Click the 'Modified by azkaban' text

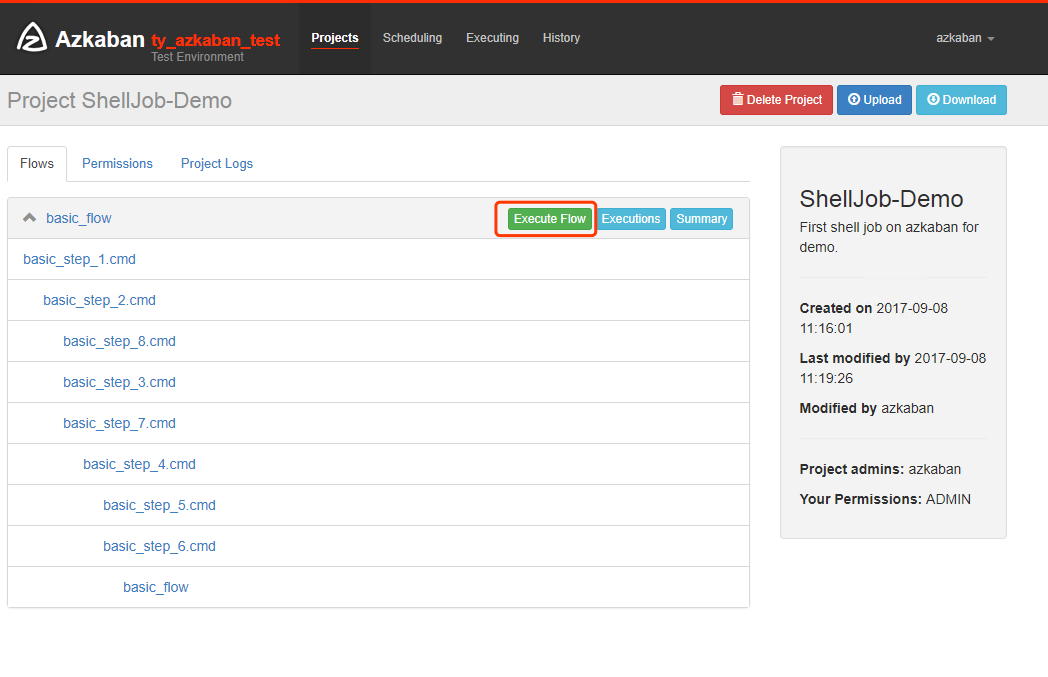(866, 408)
